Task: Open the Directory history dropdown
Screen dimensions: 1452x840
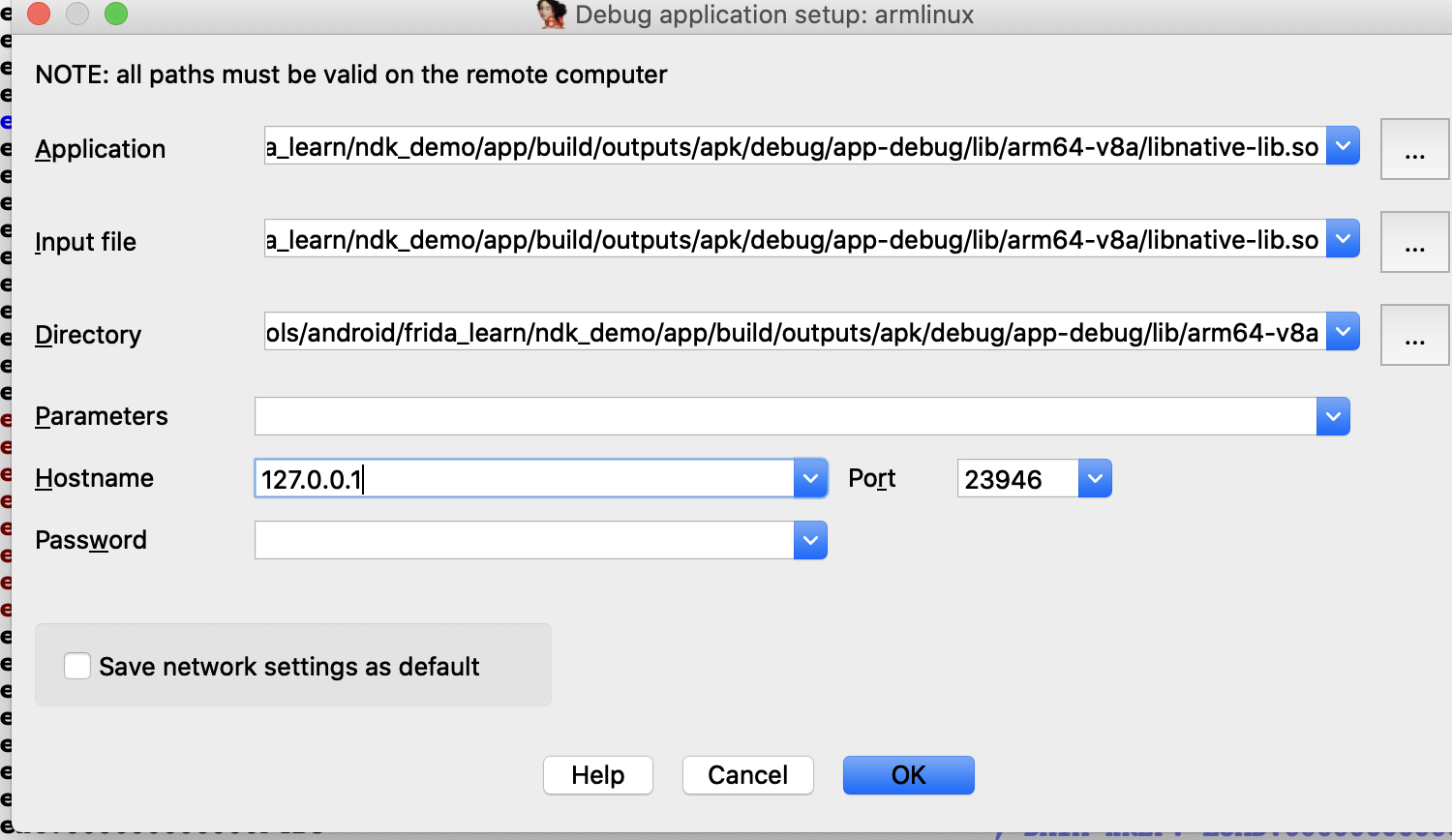Action: (x=1343, y=332)
